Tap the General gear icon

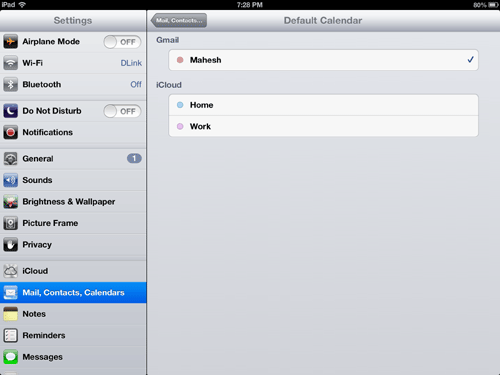[10, 159]
